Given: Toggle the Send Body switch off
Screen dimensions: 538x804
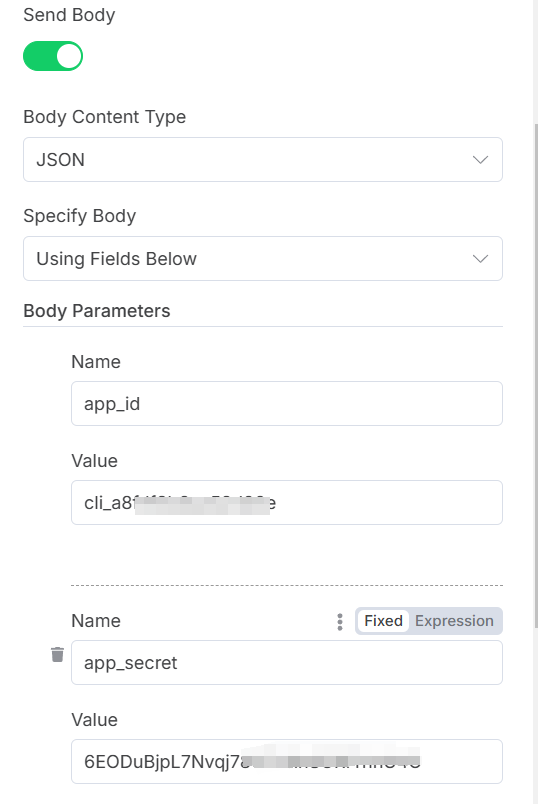Looking at the screenshot, I should pos(53,56).
